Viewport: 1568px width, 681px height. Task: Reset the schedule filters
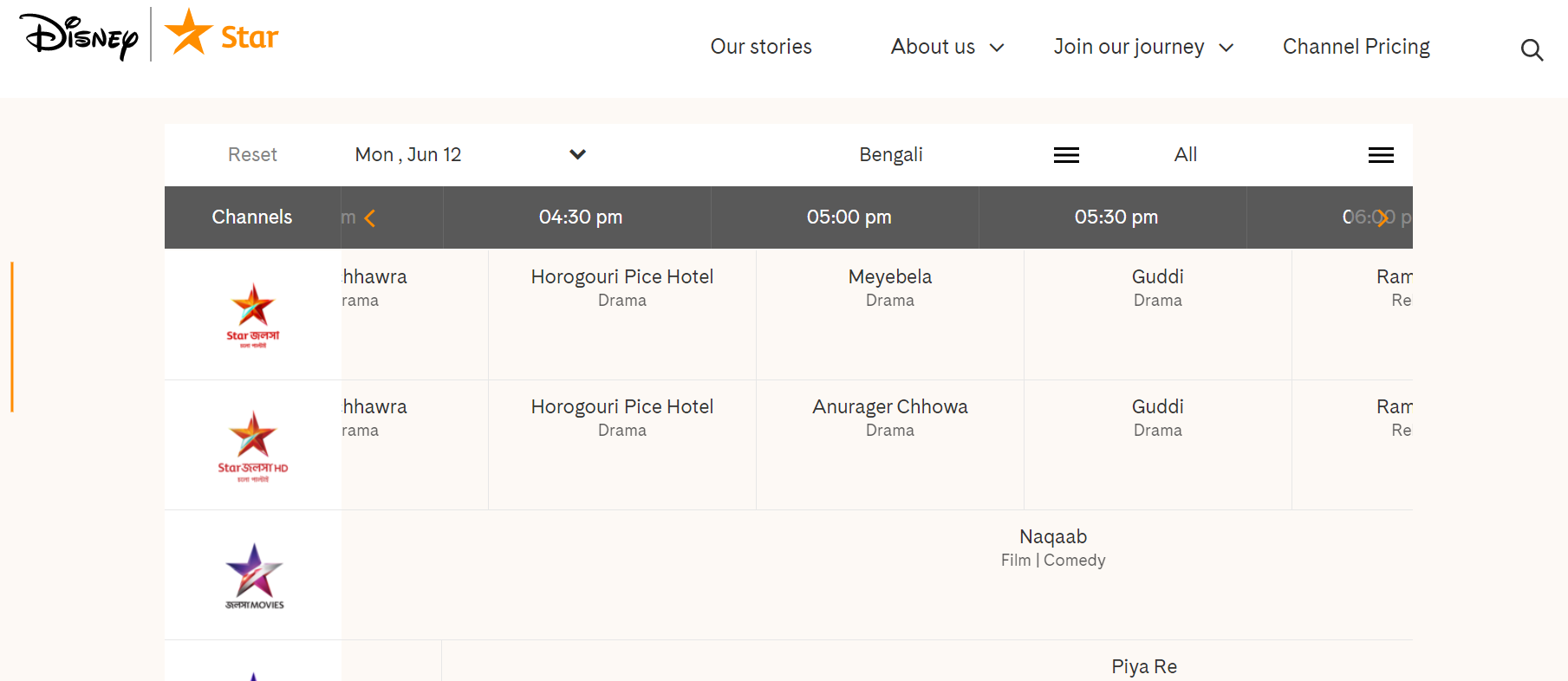[x=252, y=154]
